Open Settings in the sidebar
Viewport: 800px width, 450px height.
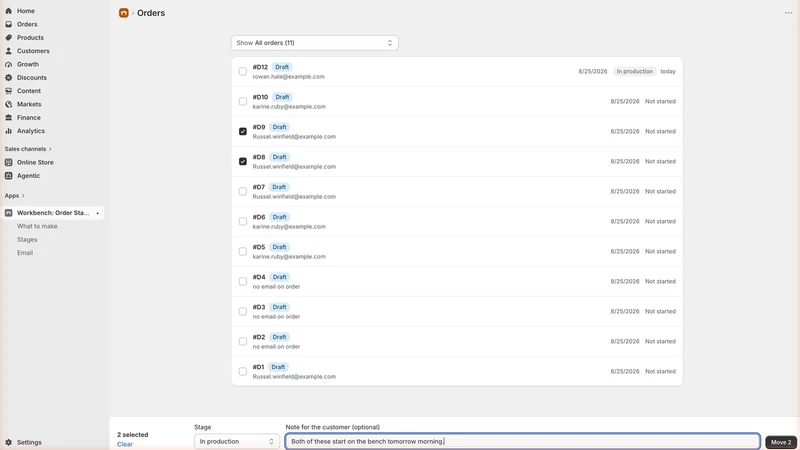tap(29, 442)
